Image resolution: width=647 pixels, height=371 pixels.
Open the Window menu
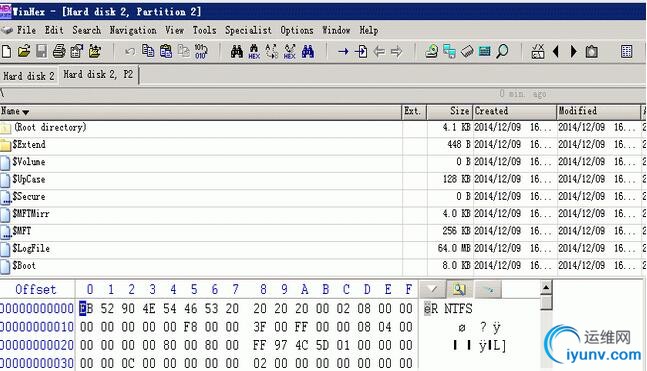click(x=336, y=30)
